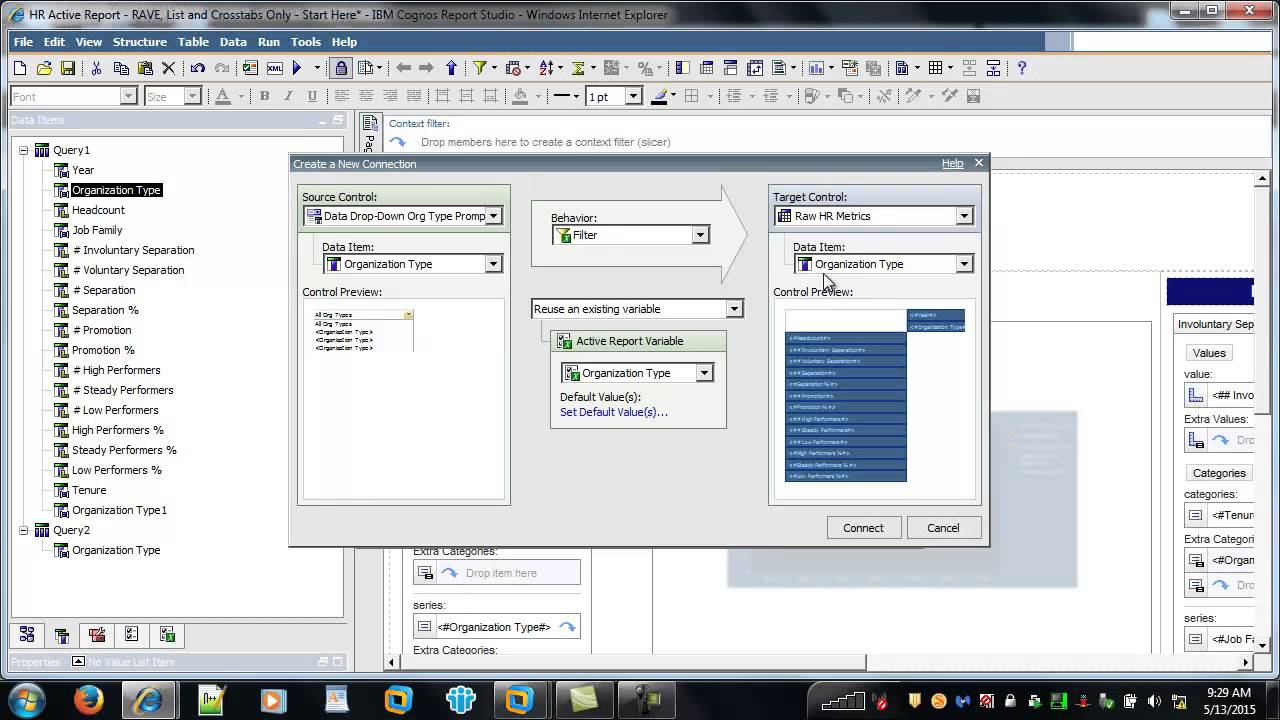Click the Cancel button in dialog
Screen dimensions: 1280x720
pyautogui.click(x=943, y=528)
